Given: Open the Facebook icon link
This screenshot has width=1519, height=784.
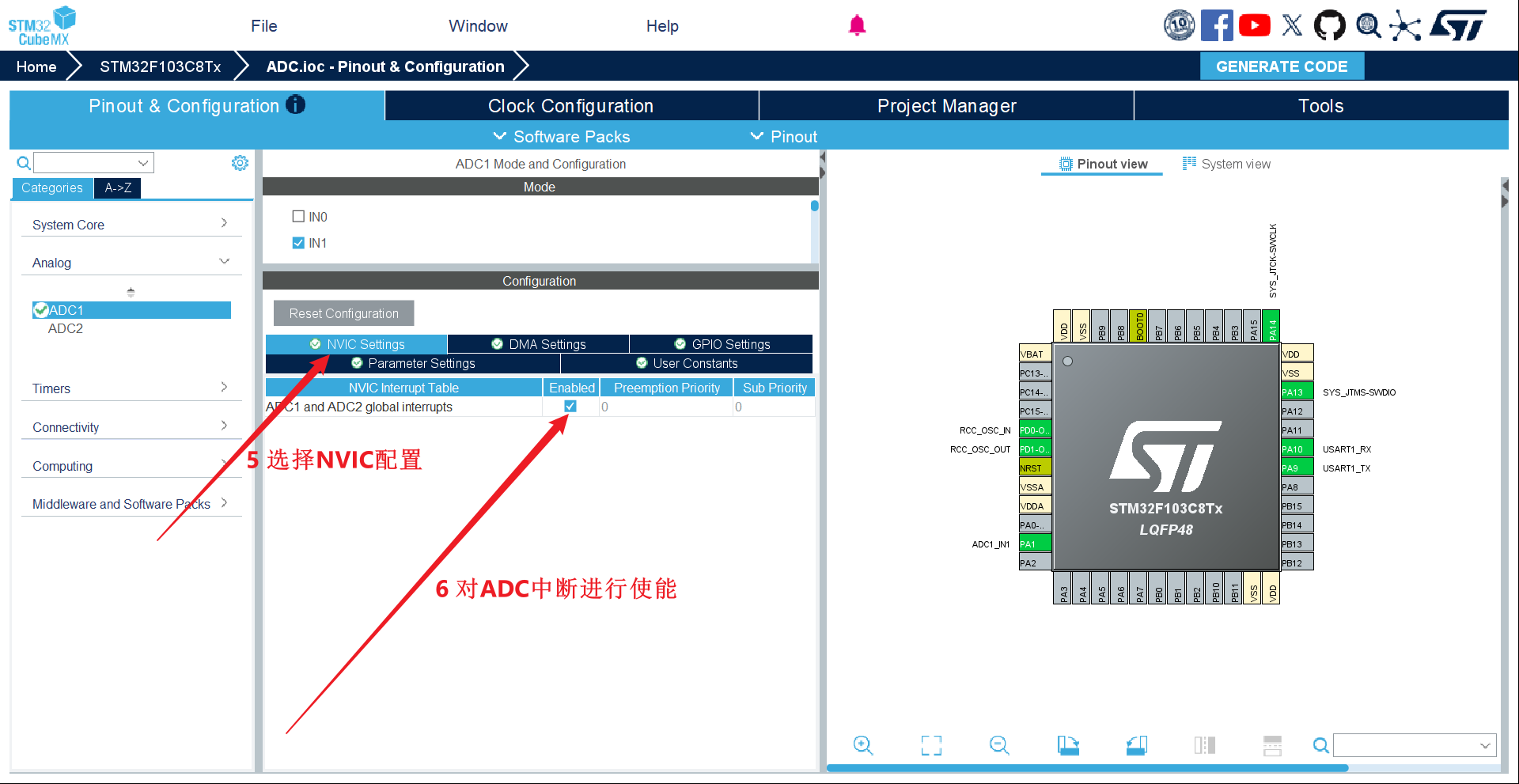Looking at the screenshot, I should click(1217, 25).
